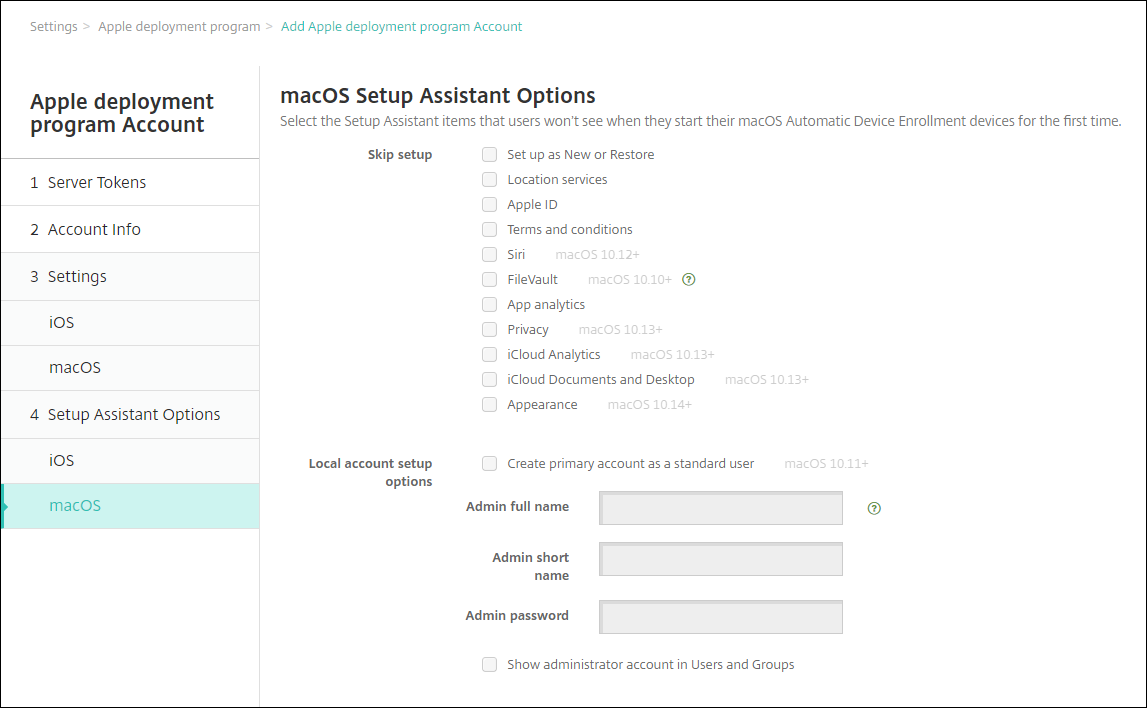Click the Admin full name field

[x=721, y=508]
